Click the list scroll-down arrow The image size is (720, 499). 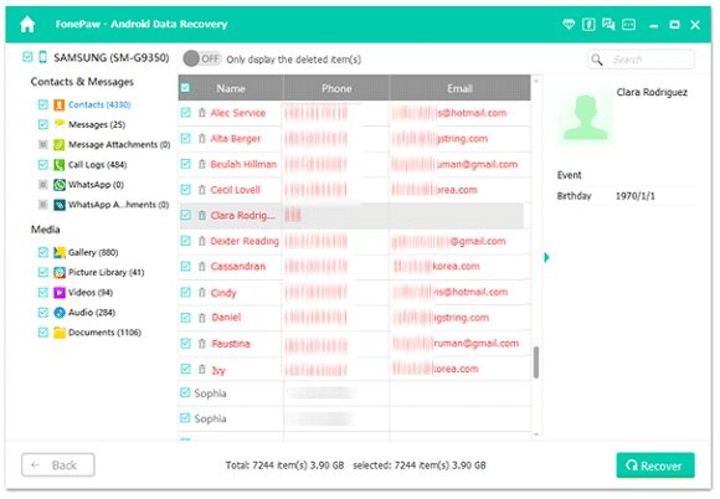(x=536, y=434)
